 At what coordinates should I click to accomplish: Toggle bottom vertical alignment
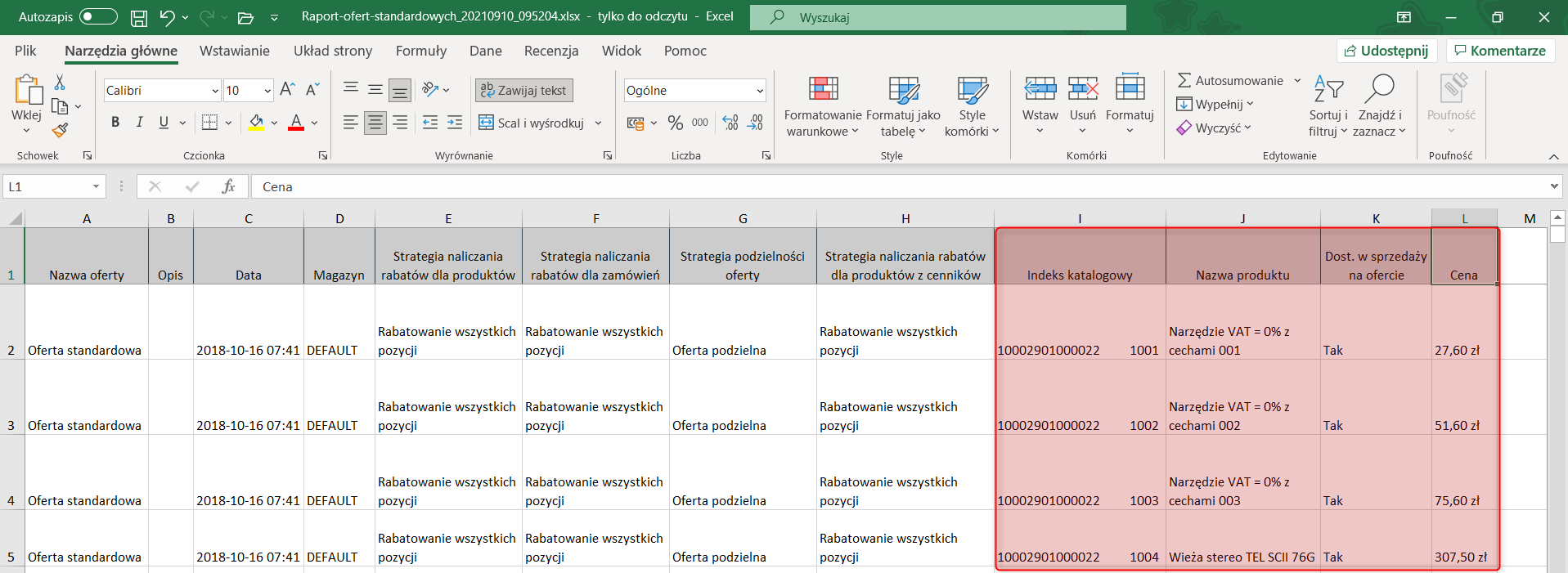coord(400,90)
